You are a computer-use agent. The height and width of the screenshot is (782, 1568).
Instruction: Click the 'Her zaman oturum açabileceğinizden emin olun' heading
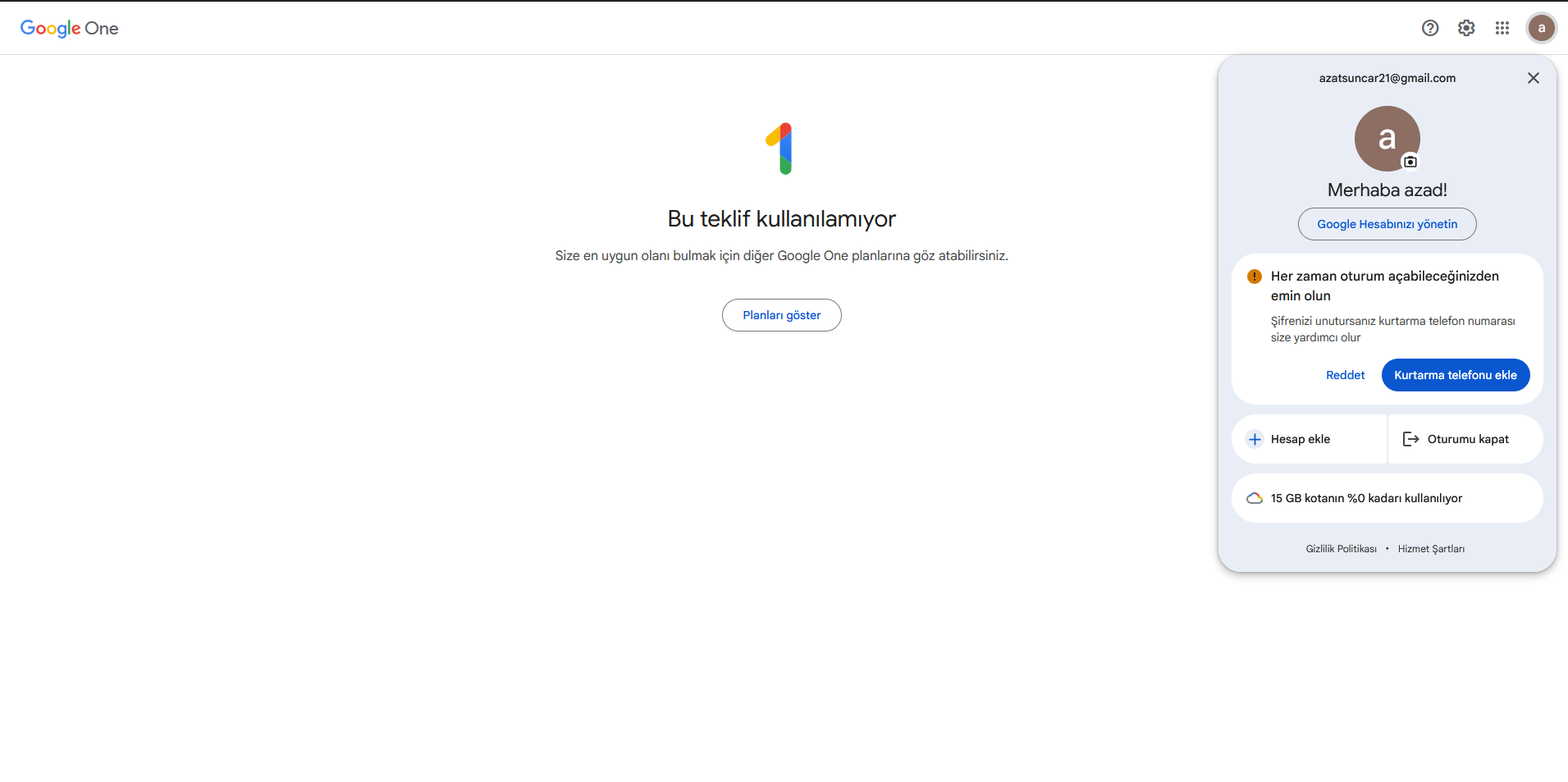[x=1385, y=286]
